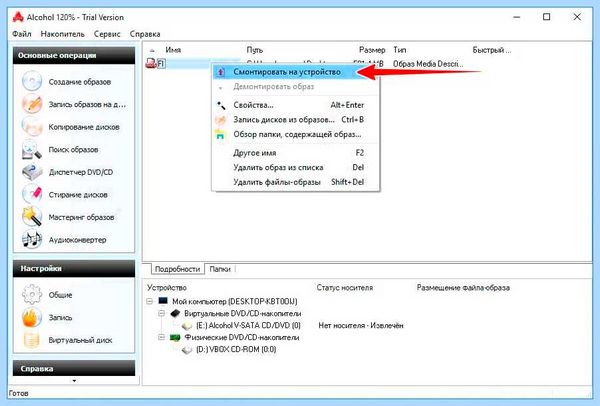Image resolution: width=600 pixels, height=406 pixels.
Task: Click the Устройство column header
Action: pyautogui.click(x=166, y=287)
